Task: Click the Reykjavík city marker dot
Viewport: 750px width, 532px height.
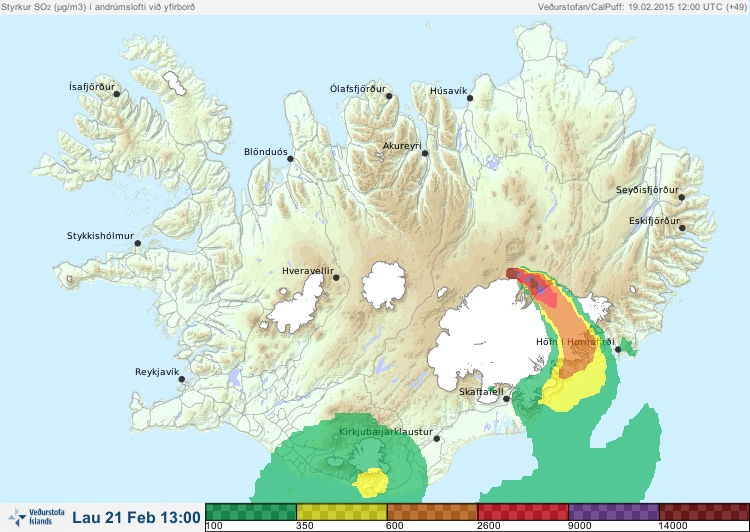Action: (x=182, y=379)
